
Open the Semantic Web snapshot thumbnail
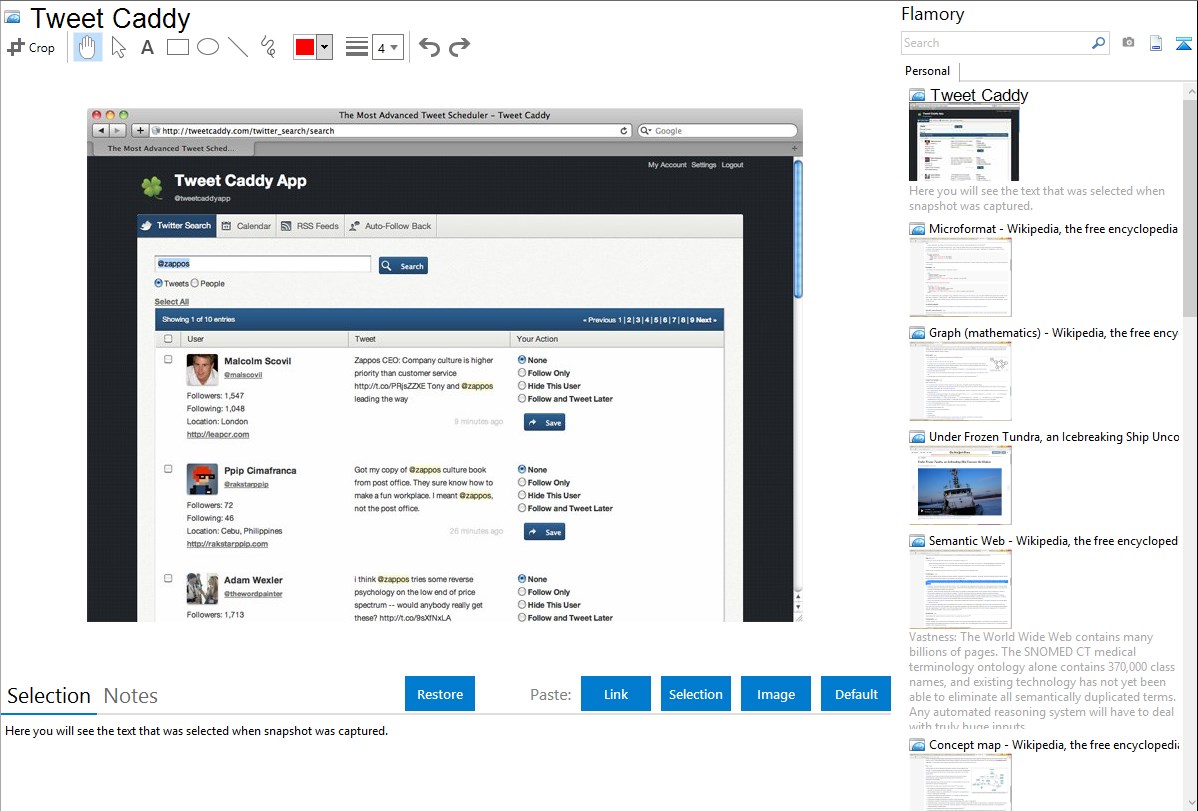coord(960,589)
